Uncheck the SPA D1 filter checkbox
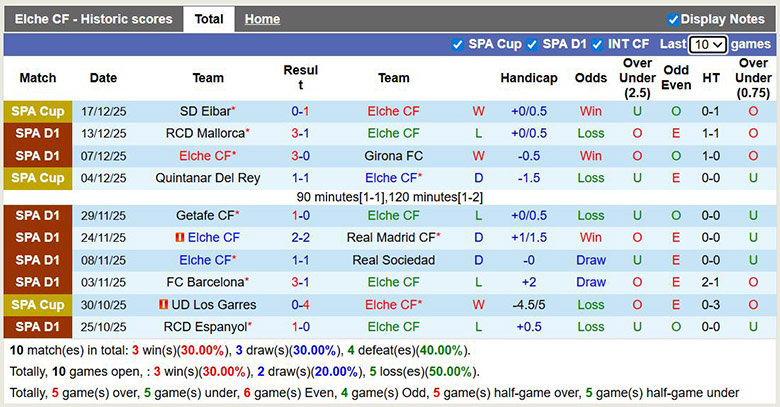 click(x=533, y=44)
